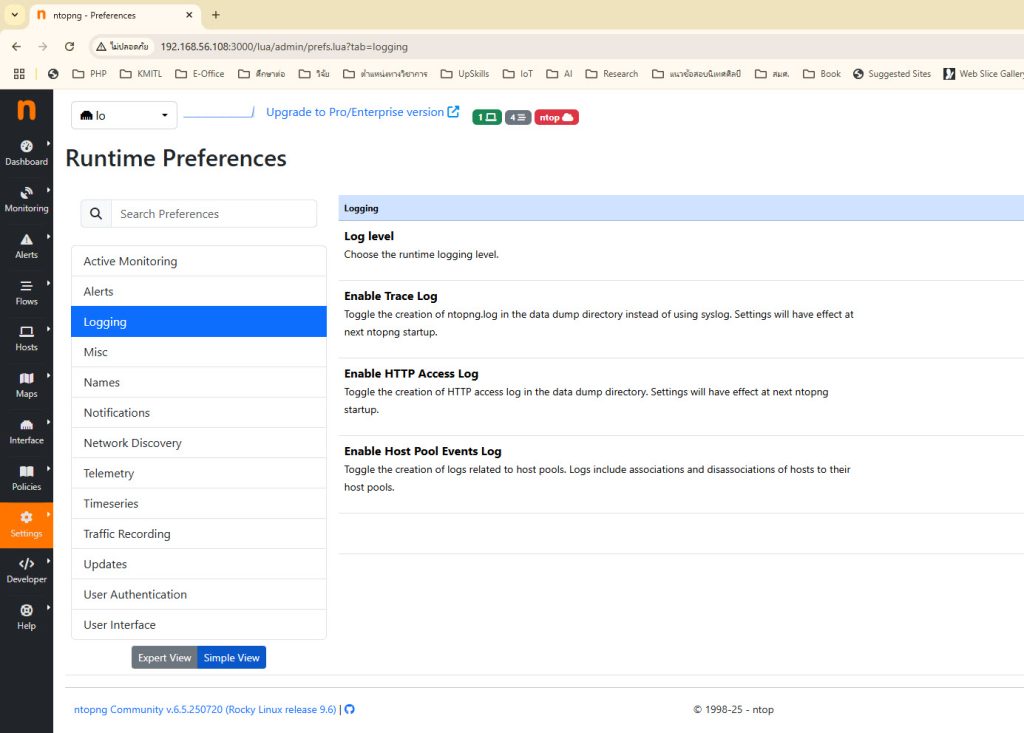
Task: Click the Enable HTTP Access Log heading
Action: tap(411, 374)
